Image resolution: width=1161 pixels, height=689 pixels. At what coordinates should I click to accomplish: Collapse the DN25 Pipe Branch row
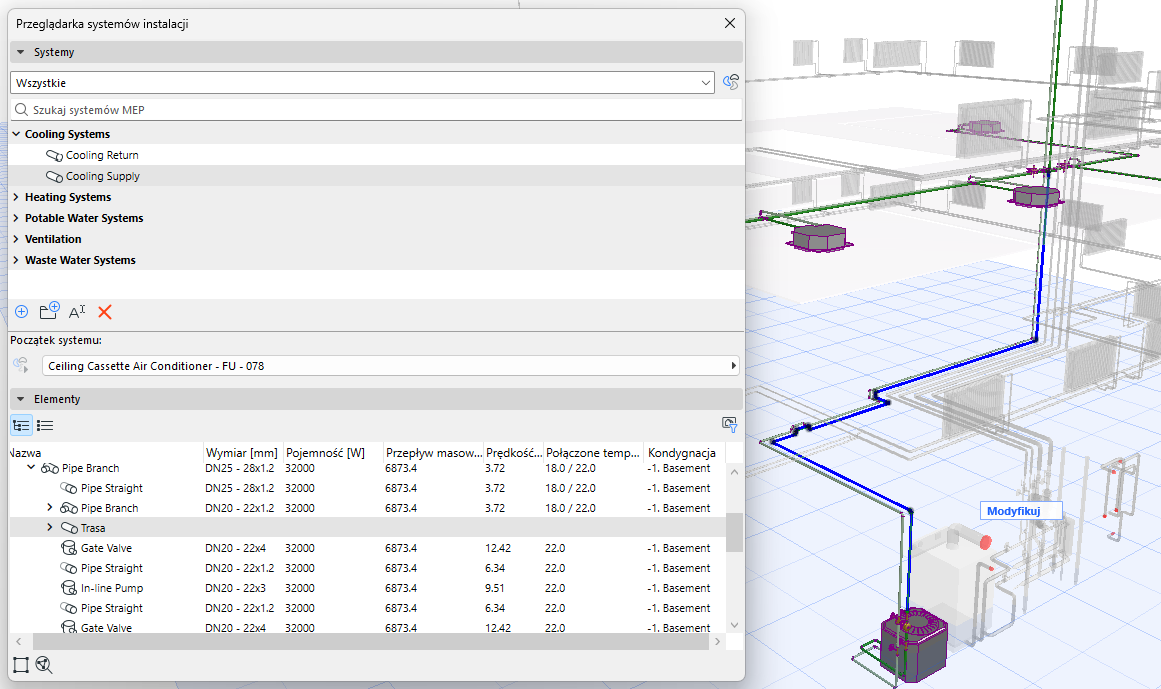pyautogui.click(x=31, y=468)
